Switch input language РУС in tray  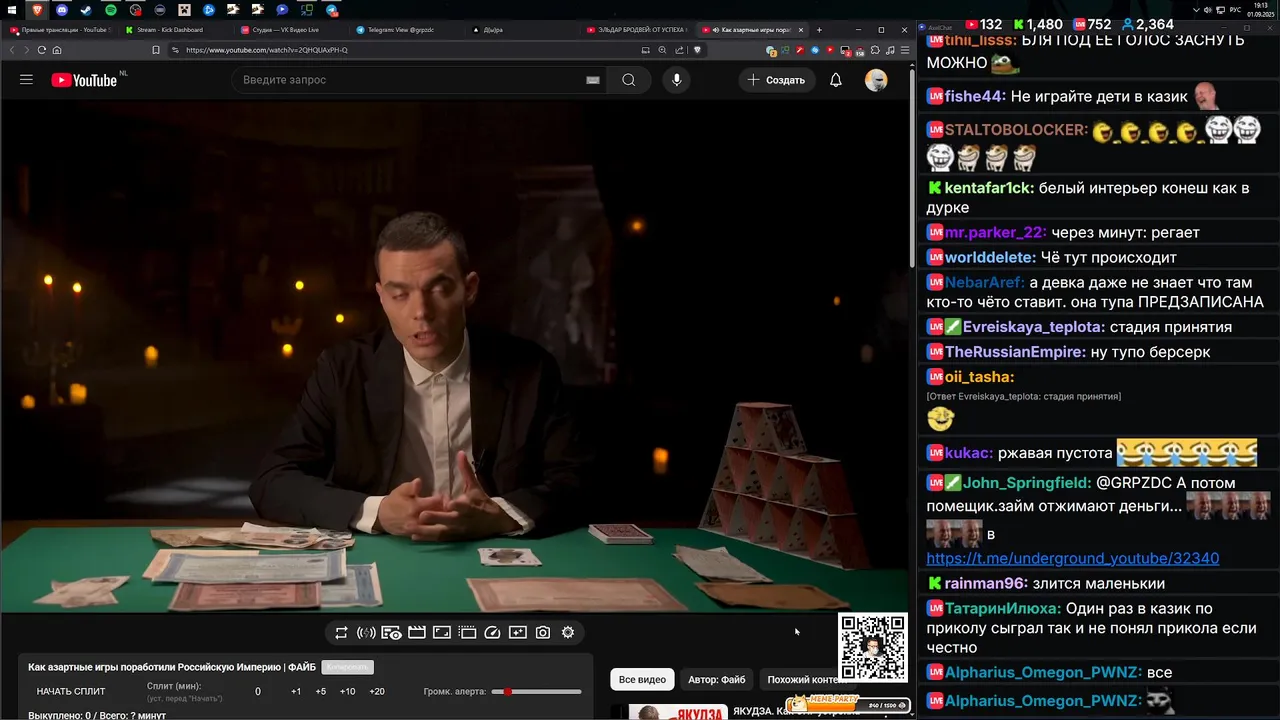pyautogui.click(x=1235, y=10)
